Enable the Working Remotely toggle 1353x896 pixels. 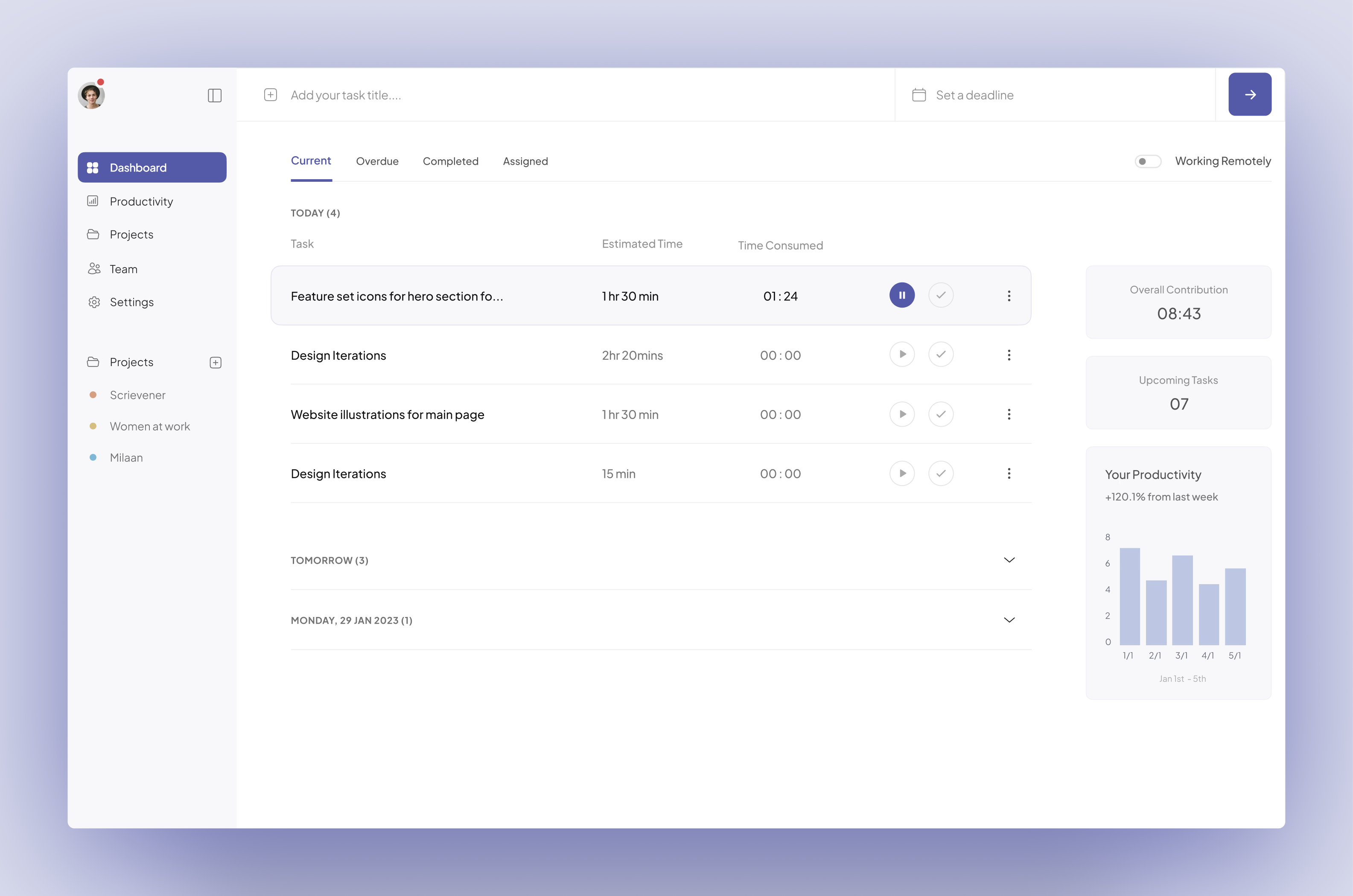click(1148, 161)
